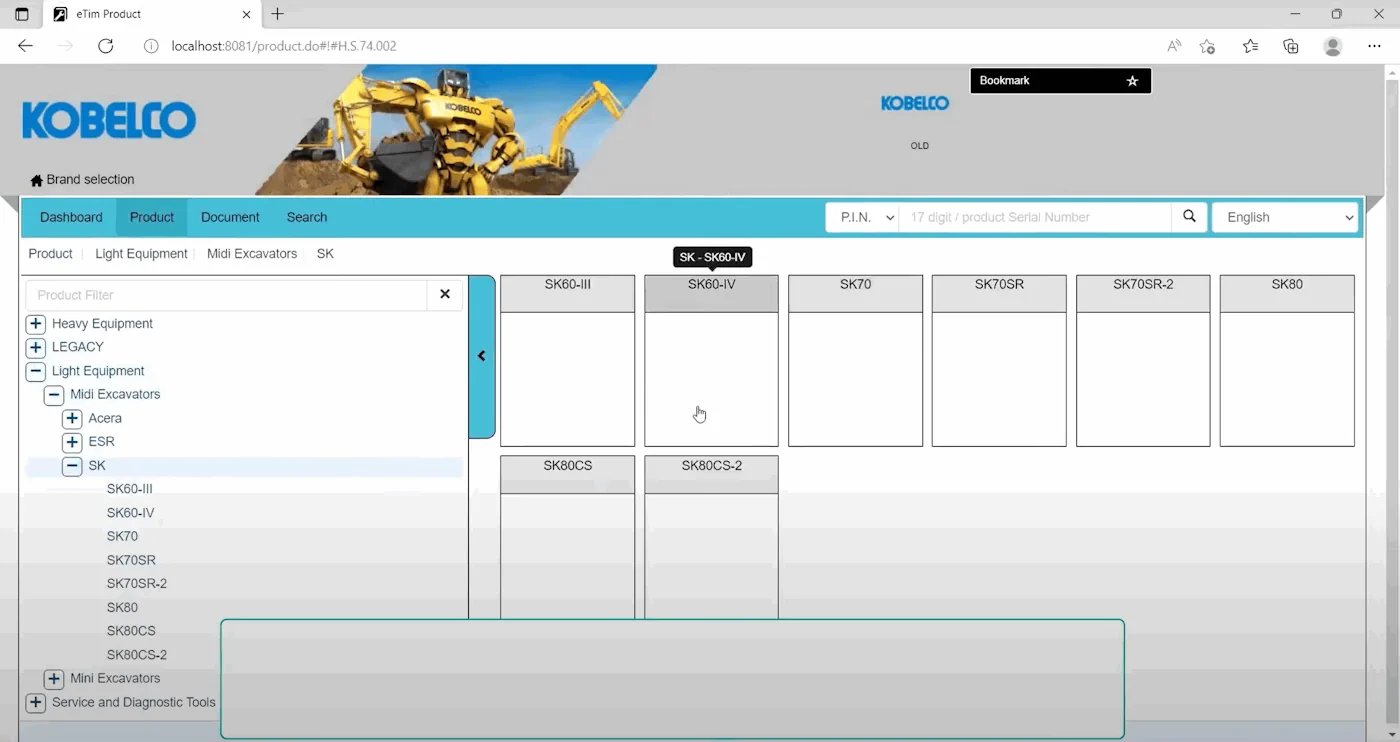The width and height of the screenshot is (1400, 742).
Task: Open the SK70 product card
Action: click(855, 361)
